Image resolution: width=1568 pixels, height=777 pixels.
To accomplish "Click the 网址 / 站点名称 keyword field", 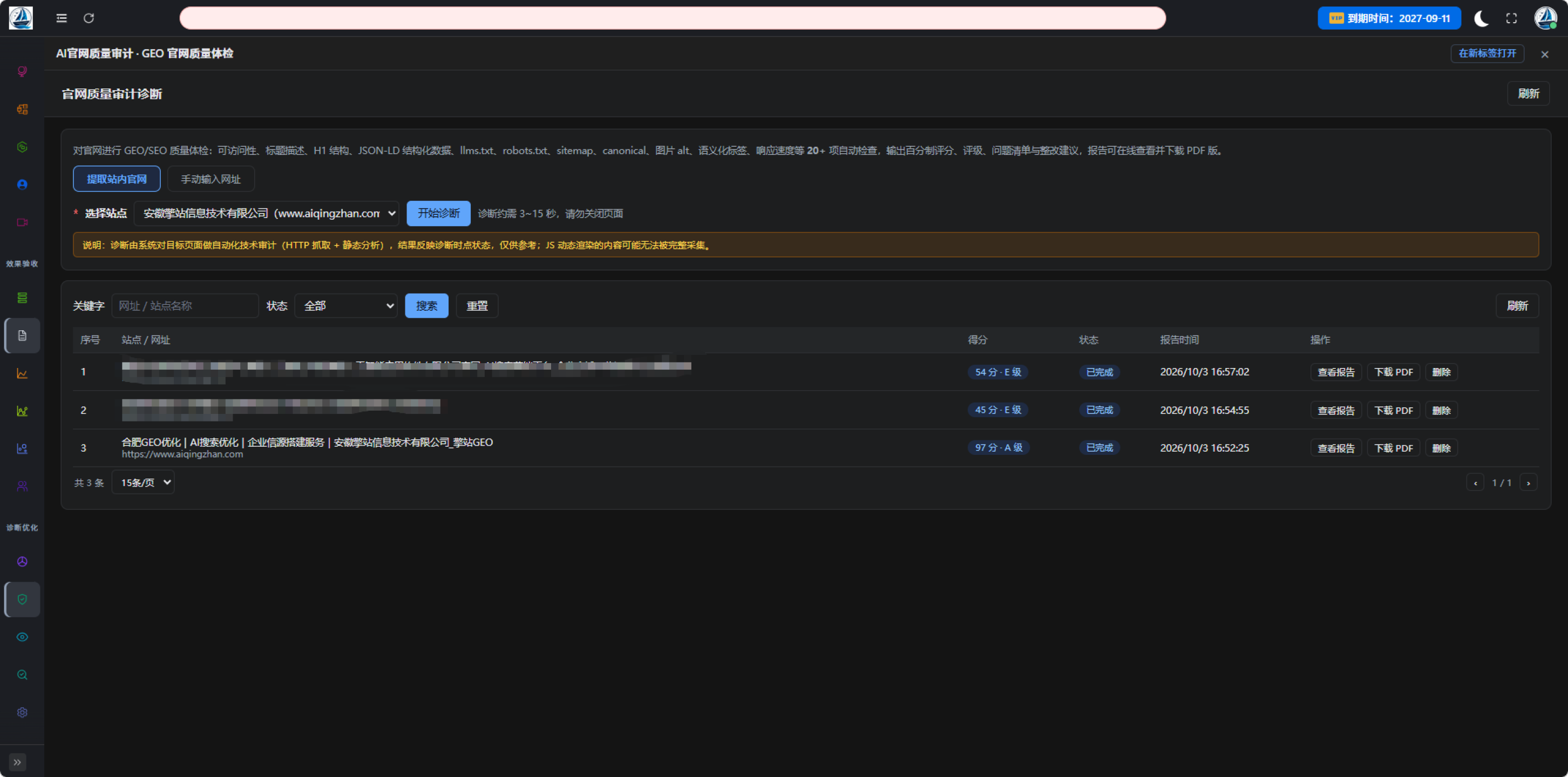I will tap(185, 306).
